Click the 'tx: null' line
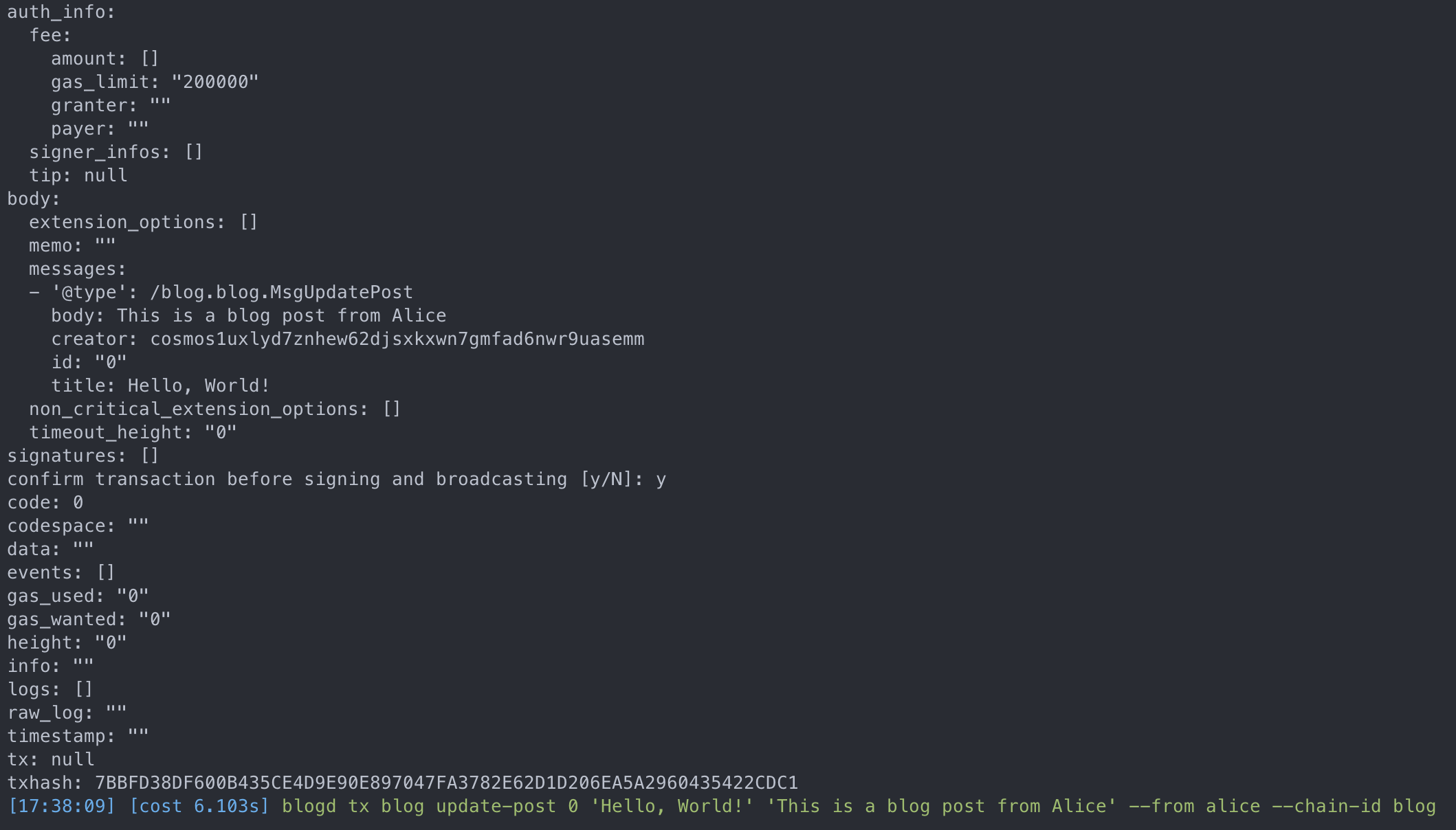This screenshot has height=830, width=1456. 51,759
